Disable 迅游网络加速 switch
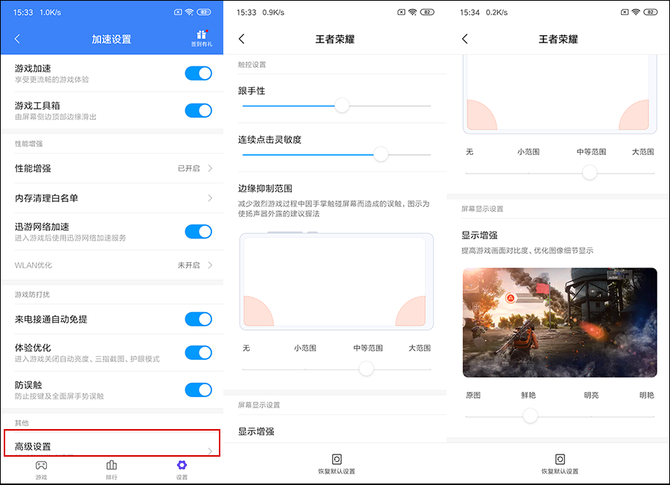Screen dimensions: 670x485 (x=198, y=232)
